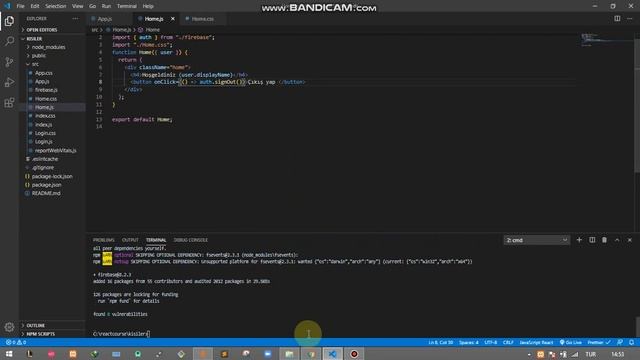
Task: Open the terminal selector dropdown
Action: [x=537, y=240]
